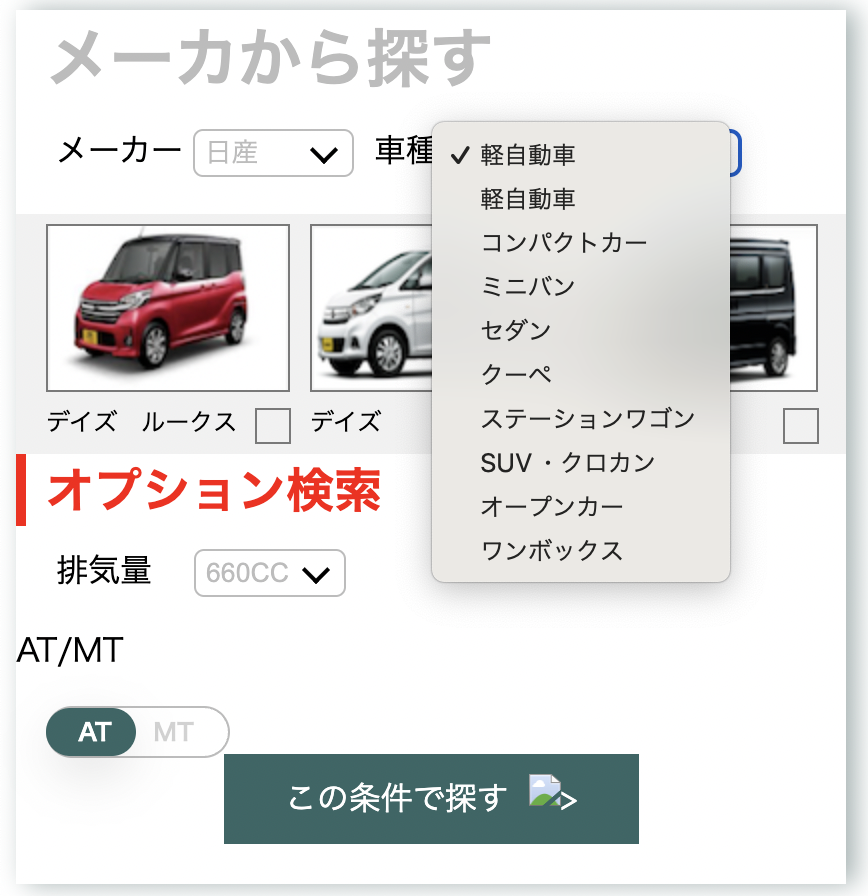Open the 排気量 dropdown showing 660CC
Image resolution: width=868 pixels, height=896 pixels.
[x=269, y=573]
